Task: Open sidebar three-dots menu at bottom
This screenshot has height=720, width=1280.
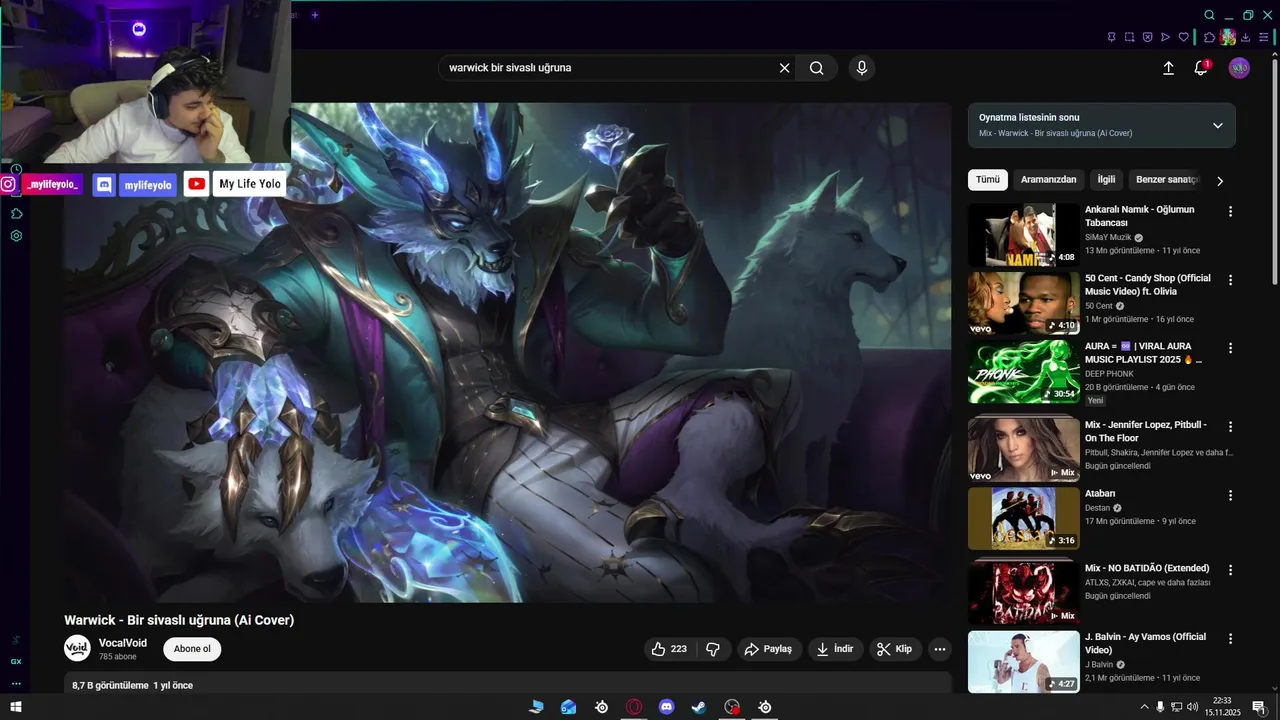Action: (16, 684)
